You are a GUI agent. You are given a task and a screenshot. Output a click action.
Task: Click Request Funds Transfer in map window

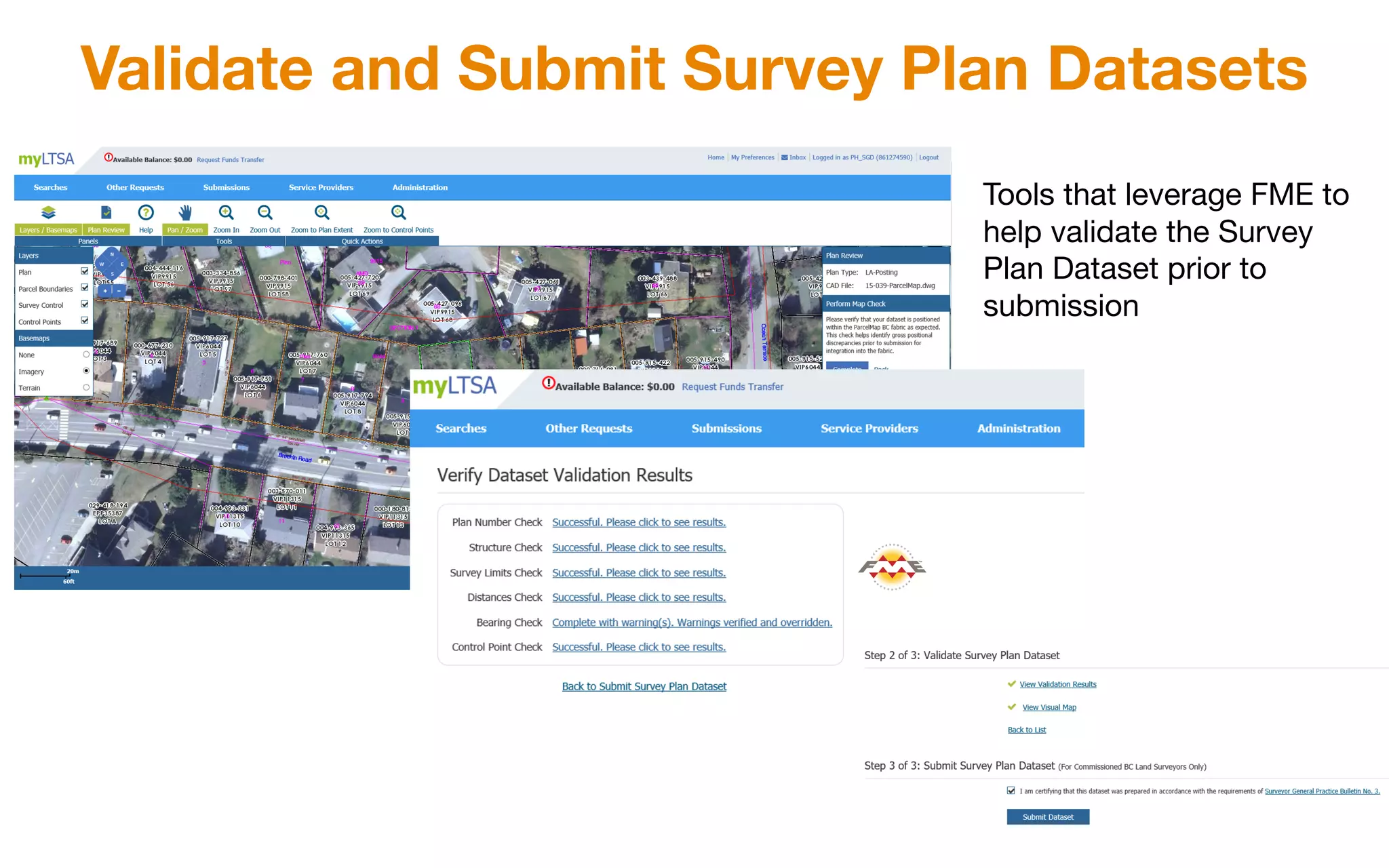coord(231,160)
